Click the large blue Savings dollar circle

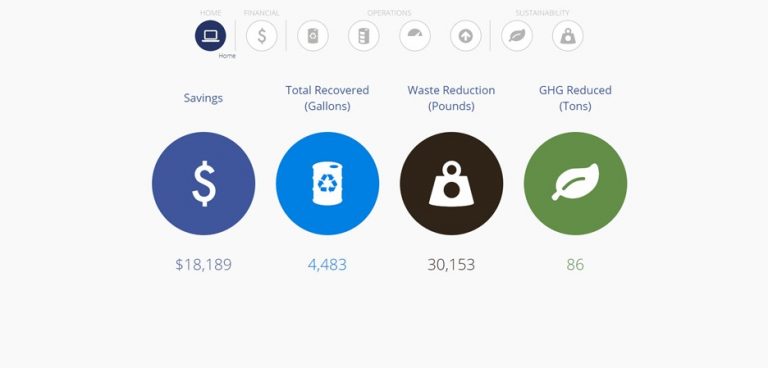203,183
